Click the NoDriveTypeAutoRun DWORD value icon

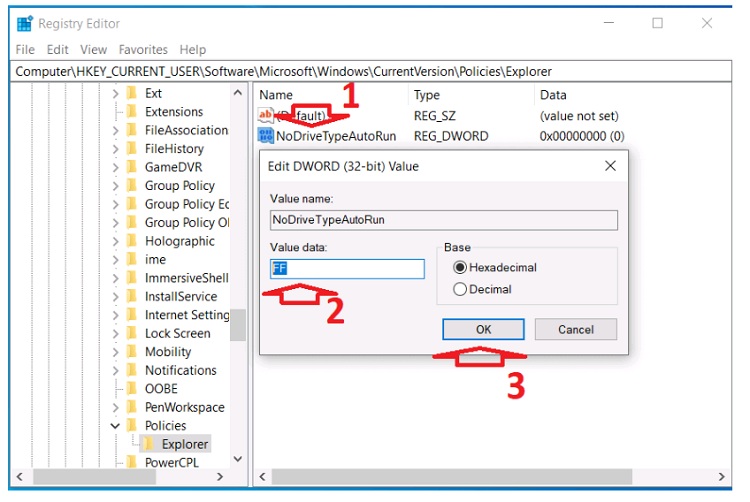(266, 136)
